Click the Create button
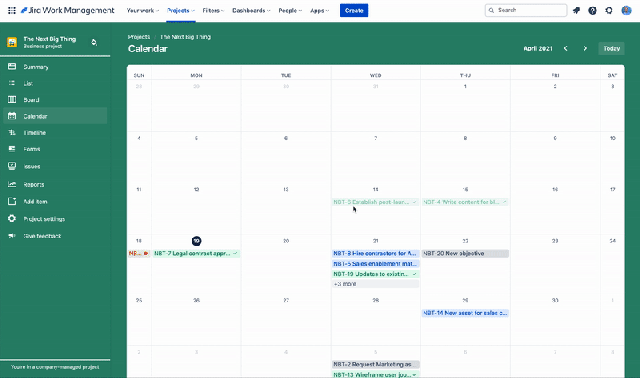Image resolution: width=640 pixels, height=378 pixels. click(x=354, y=11)
